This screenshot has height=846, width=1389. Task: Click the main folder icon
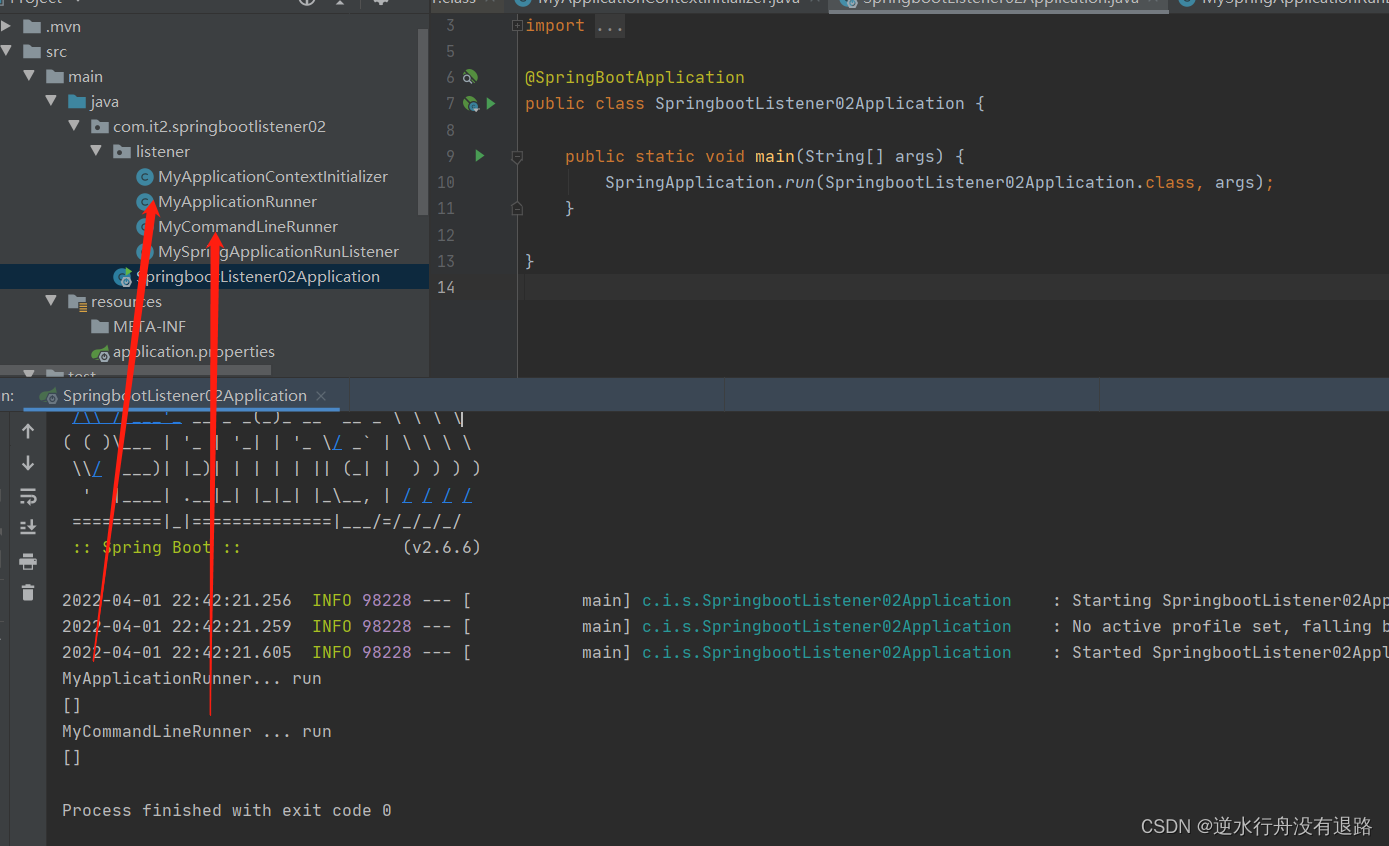[54, 76]
